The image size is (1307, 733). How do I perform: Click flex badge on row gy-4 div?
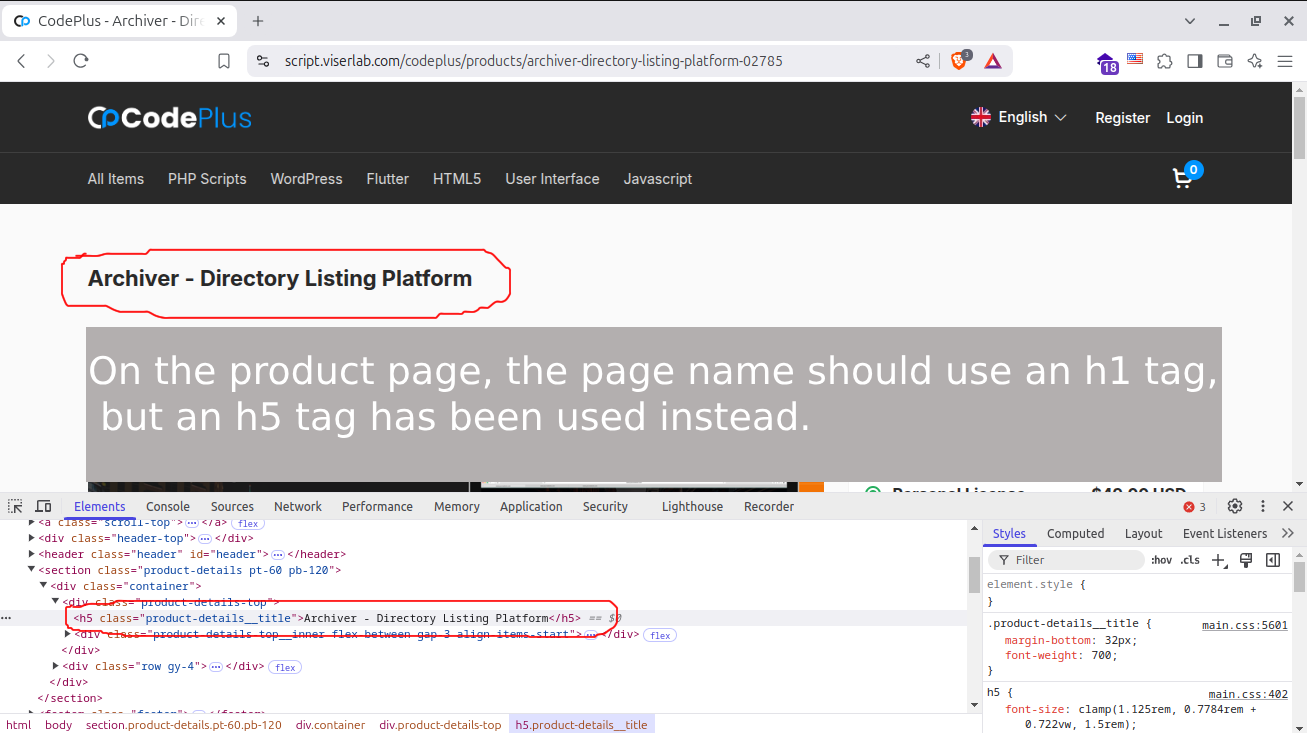pos(285,667)
